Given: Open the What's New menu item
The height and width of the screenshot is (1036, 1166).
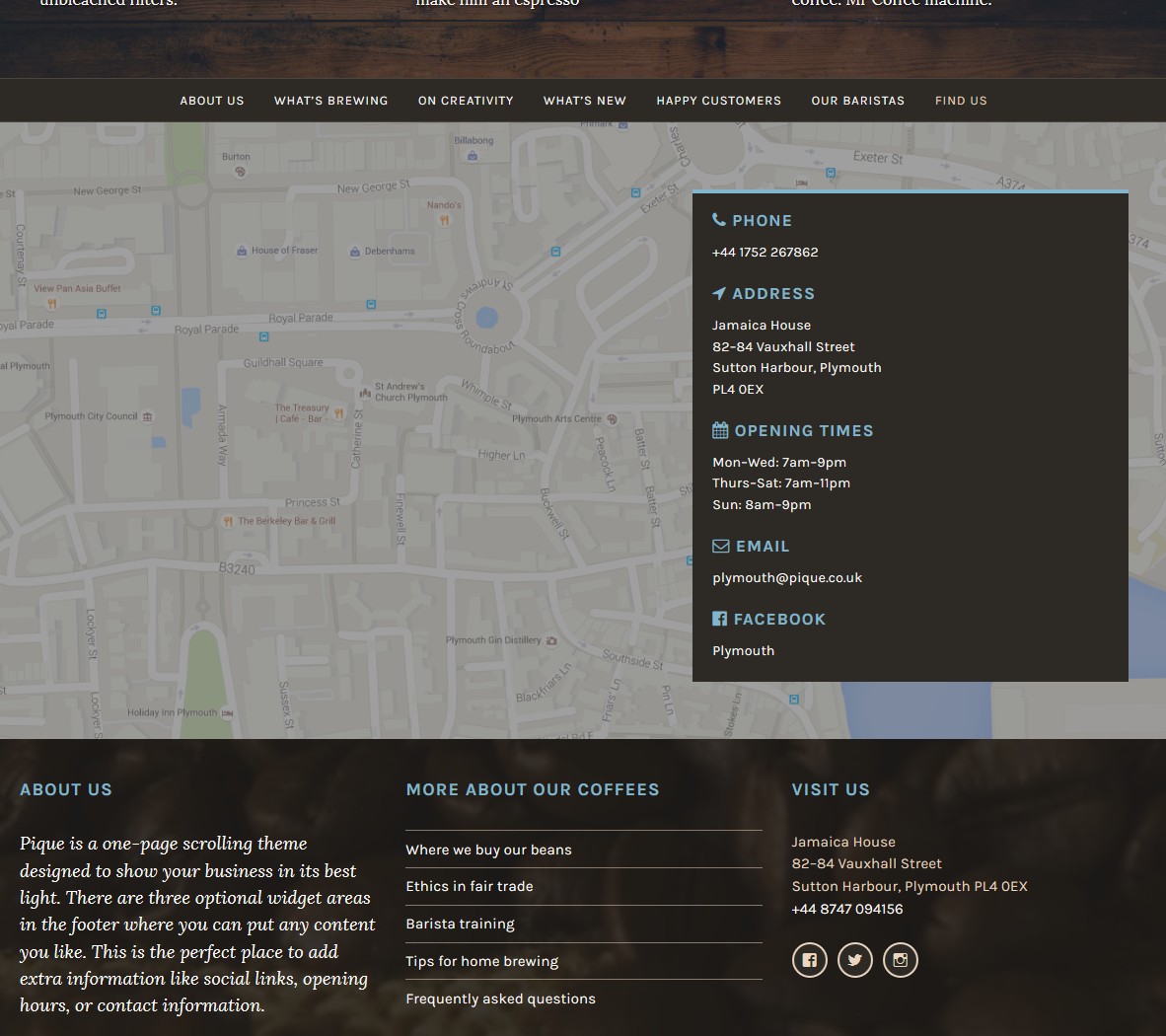Looking at the screenshot, I should pyautogui.click(x=584, y=101).
